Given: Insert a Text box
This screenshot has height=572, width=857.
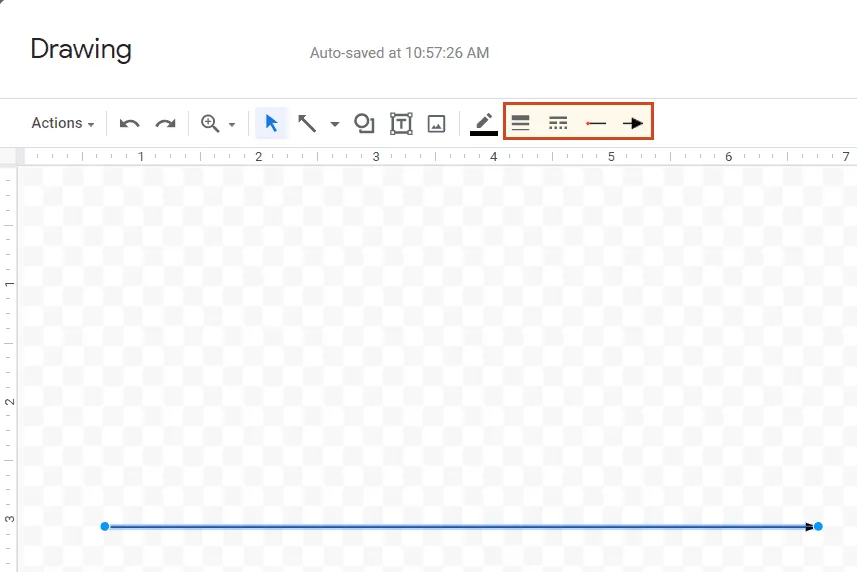Looking at the screenshot, I should coord(401,123).
